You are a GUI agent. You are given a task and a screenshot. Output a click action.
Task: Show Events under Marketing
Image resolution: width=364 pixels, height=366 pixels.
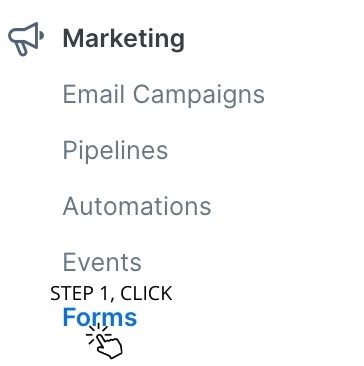coord(102,262)
